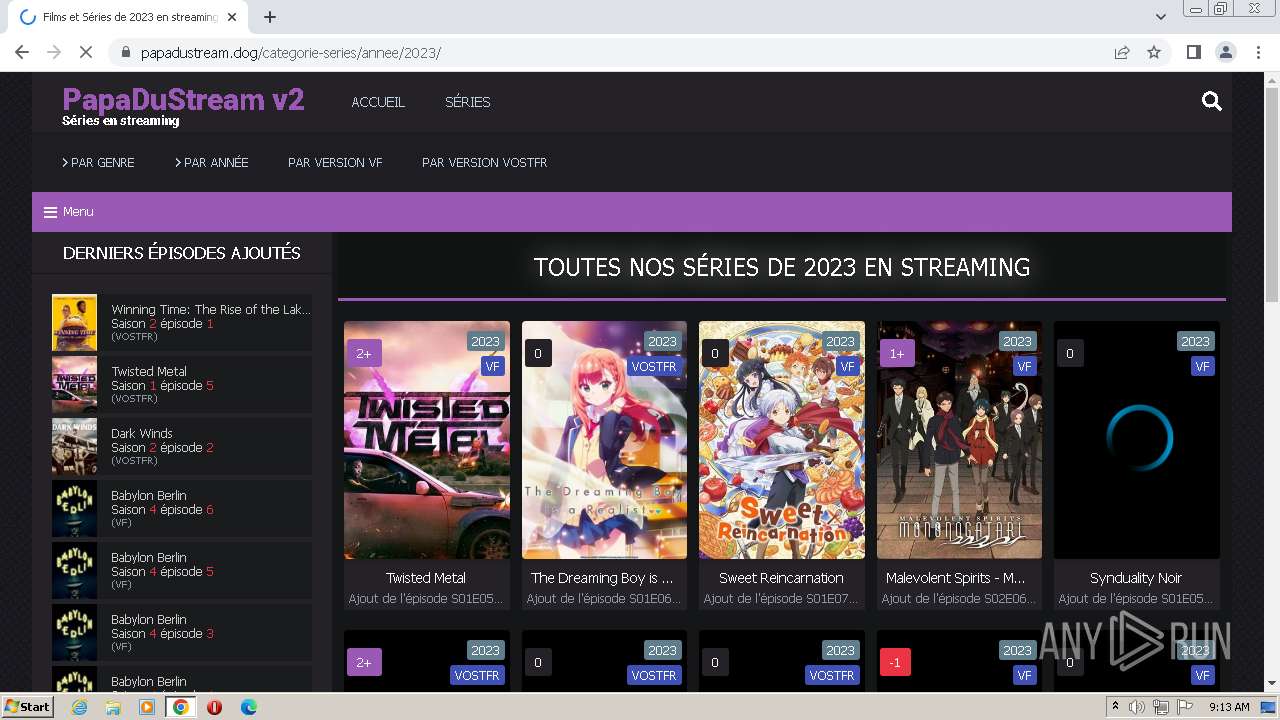
Task: Launch Microsoft Edge from taskbar
Action: [248, 707]
